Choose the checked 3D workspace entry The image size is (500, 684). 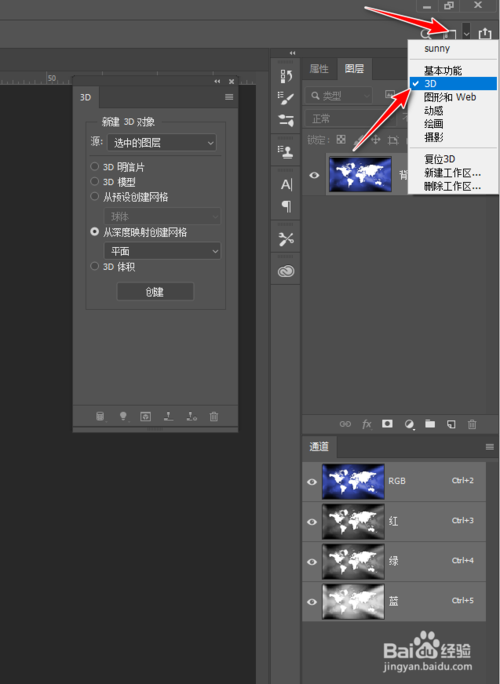(x=453, y=83)
